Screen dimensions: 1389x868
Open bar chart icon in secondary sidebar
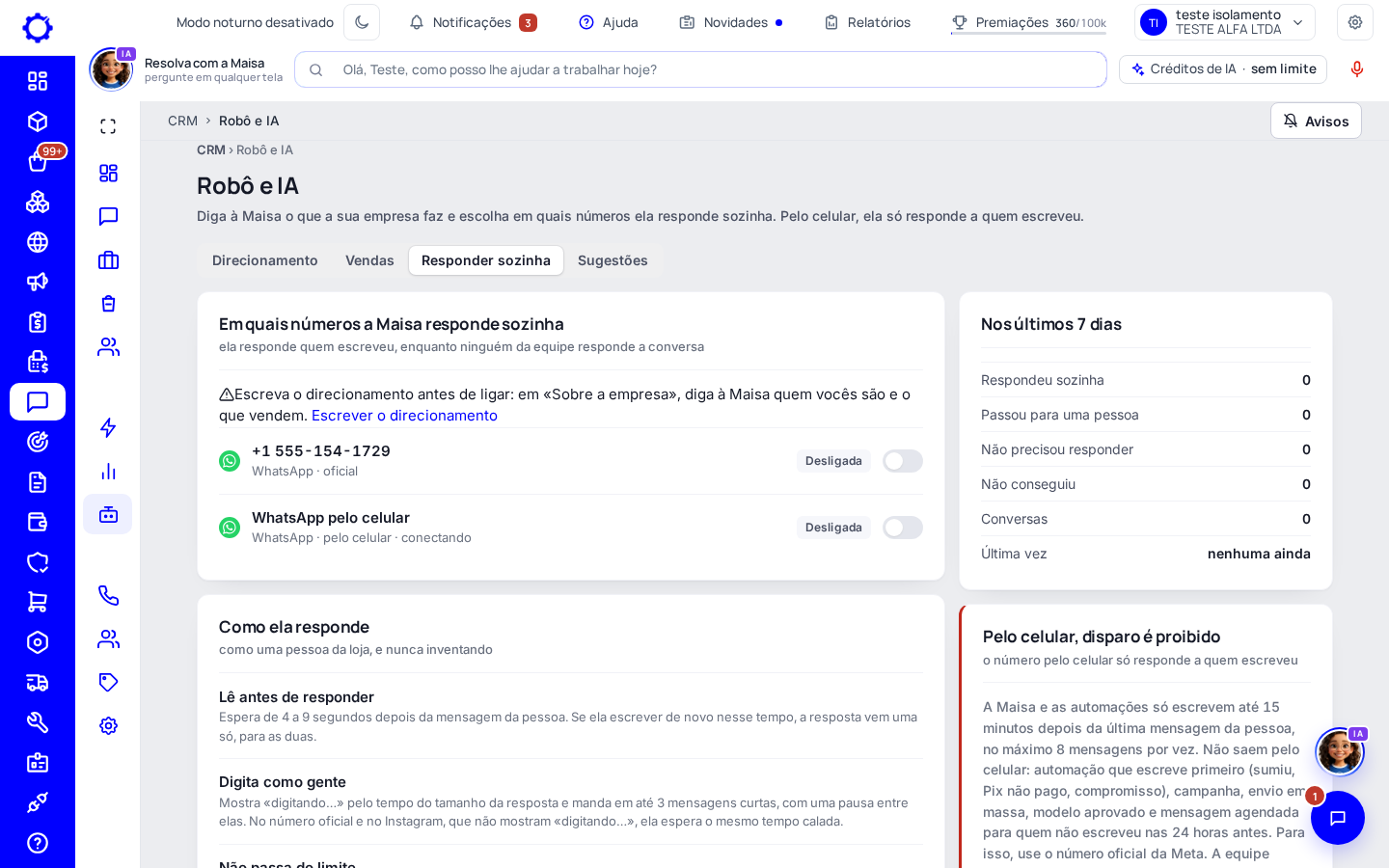pos(108,471)
